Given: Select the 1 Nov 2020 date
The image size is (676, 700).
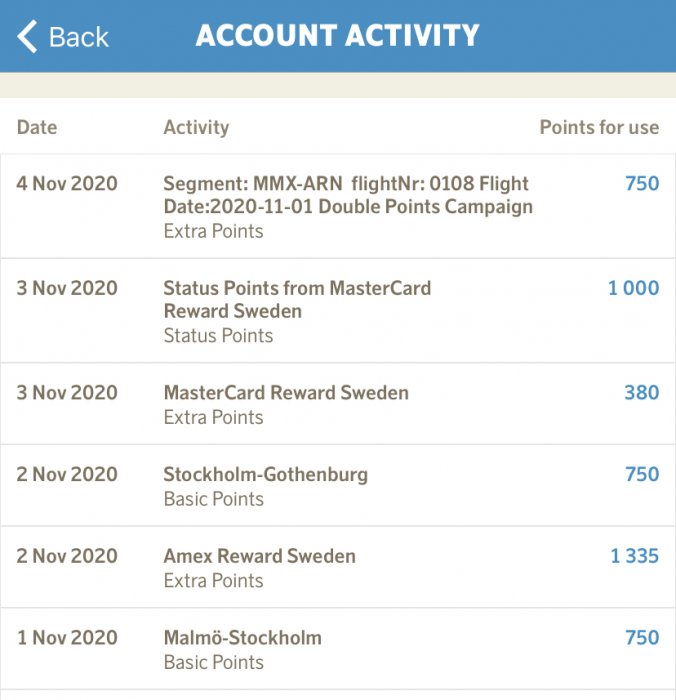Looking at the screenshot, I should coord(67,638).
